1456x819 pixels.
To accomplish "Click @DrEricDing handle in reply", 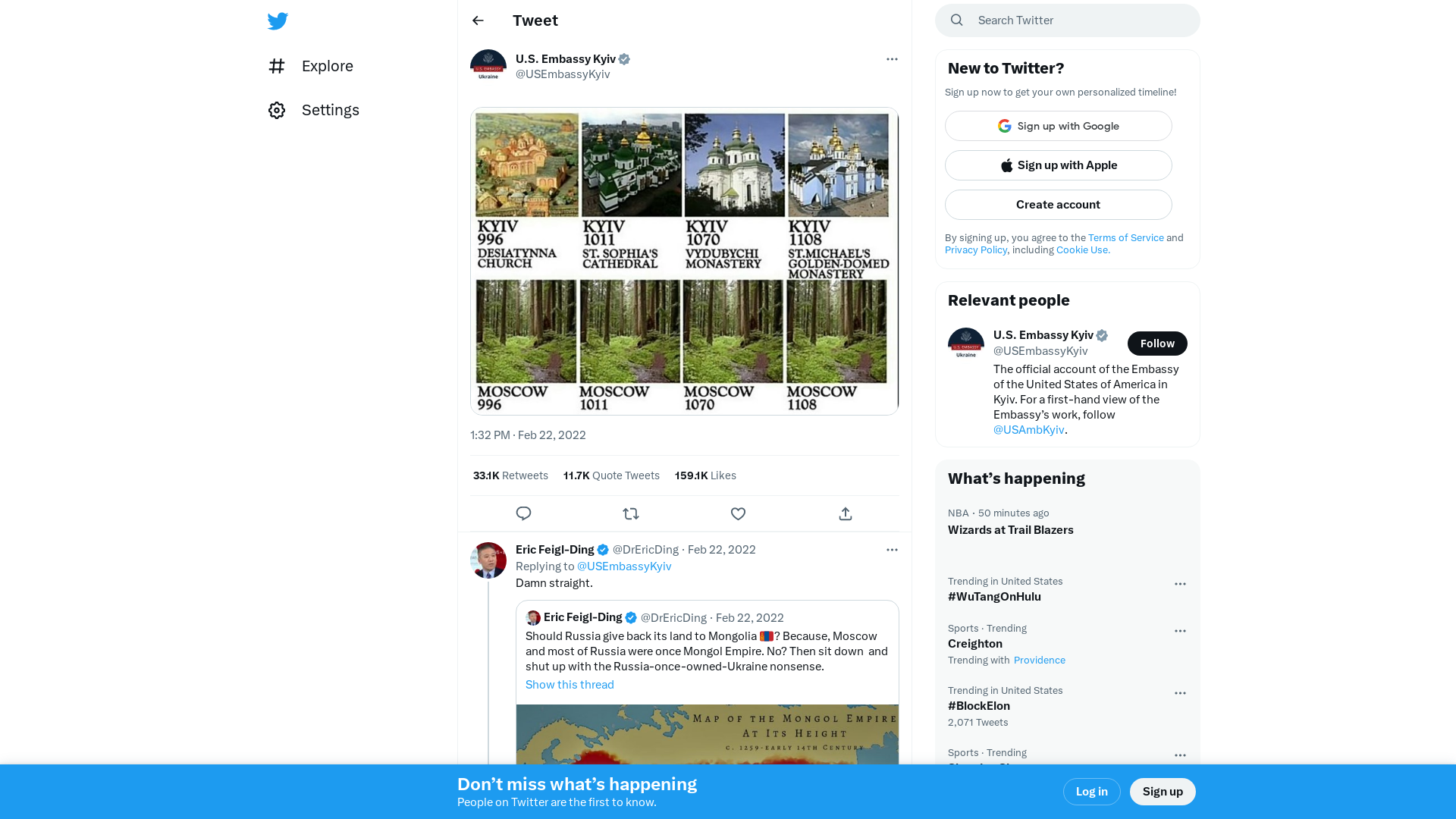I will pos(645,549).
